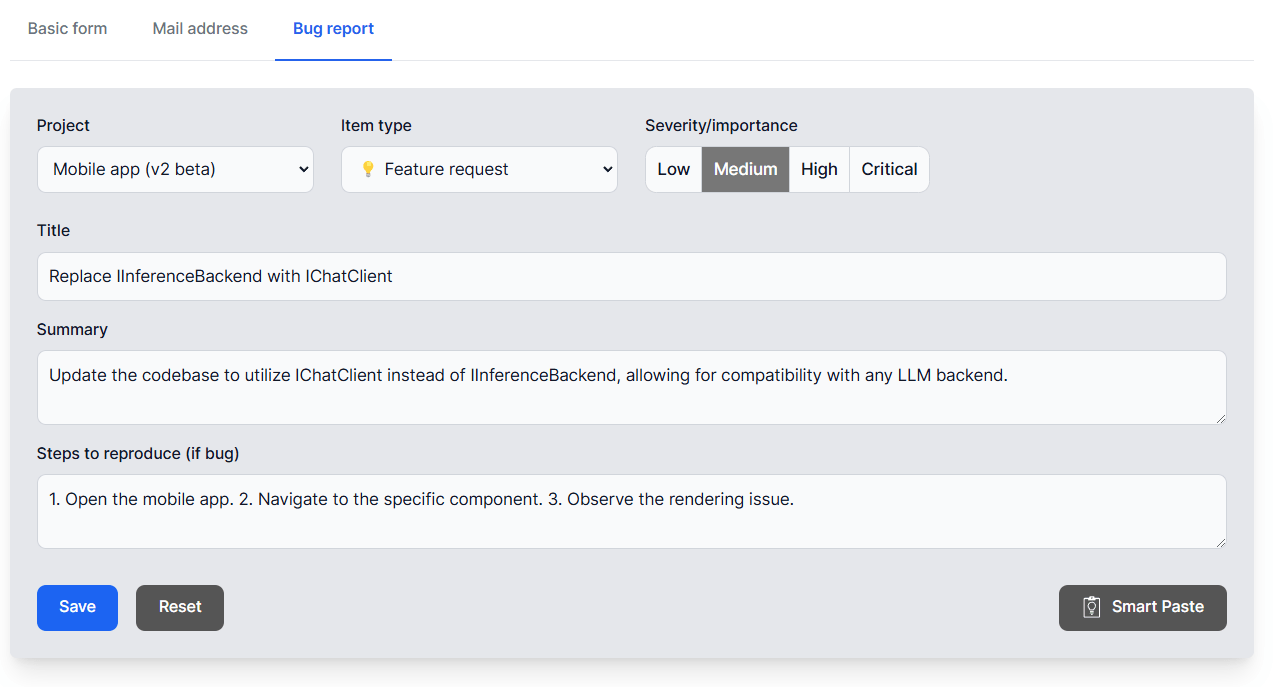Viewport: 1274px width, 687px height.
Task: Click the lightbulb icon beside Feature request
Action: [368, 169]
